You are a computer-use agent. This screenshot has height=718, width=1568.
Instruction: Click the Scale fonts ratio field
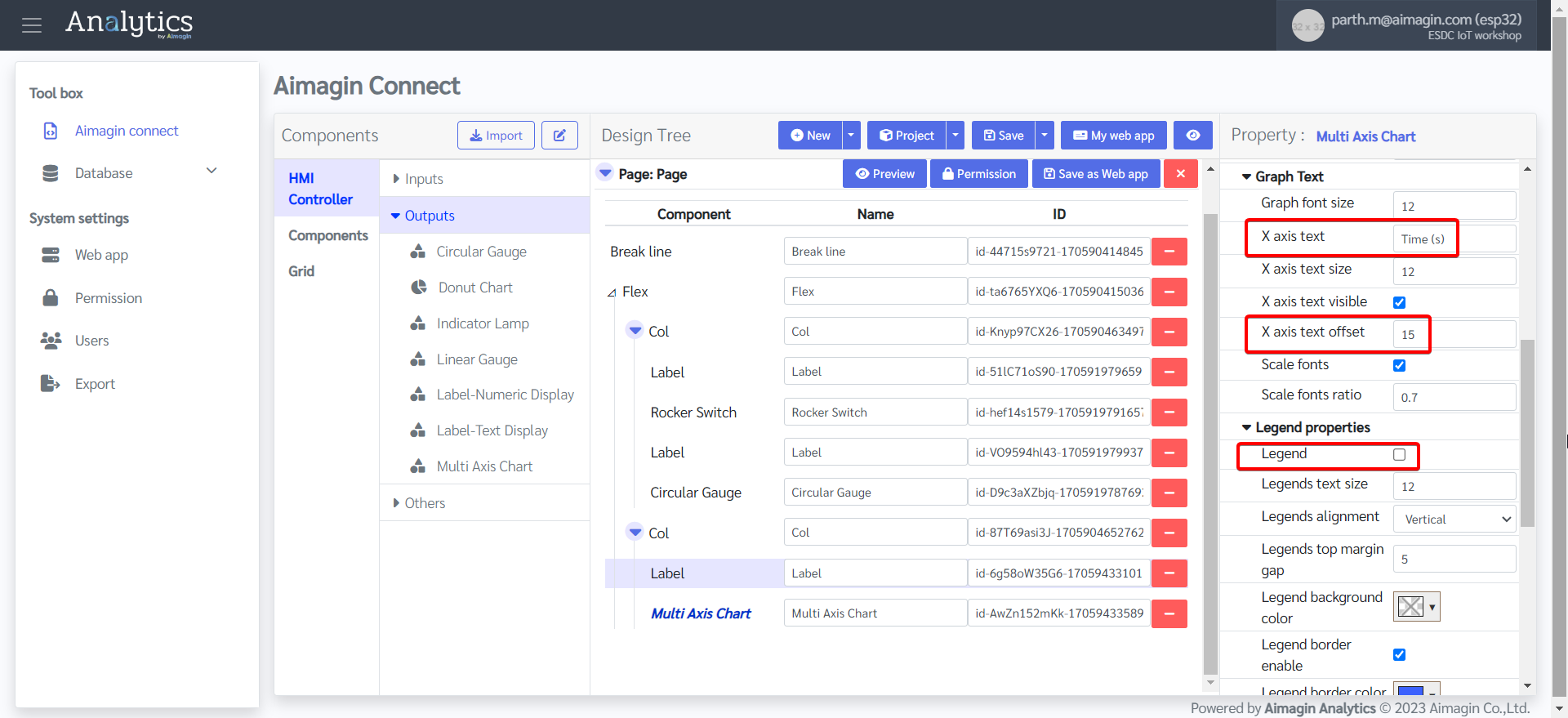point(1454,397)
